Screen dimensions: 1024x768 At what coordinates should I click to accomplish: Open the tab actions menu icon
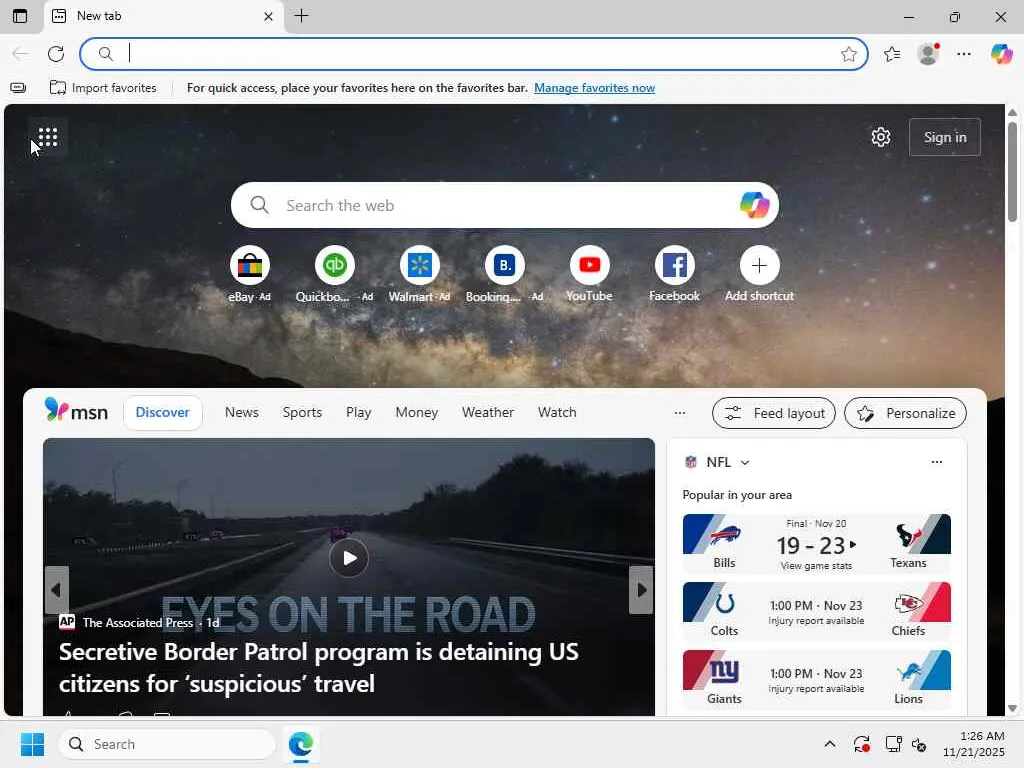click(x=20, y=16)
